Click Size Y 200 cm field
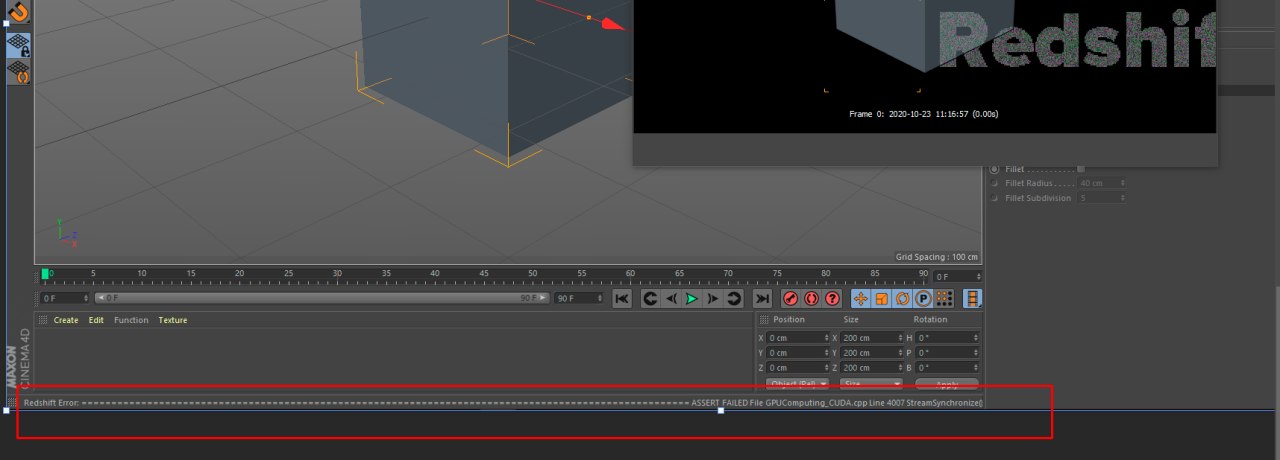This screenshot has width=1280, height=460. (x=872, y=353)
